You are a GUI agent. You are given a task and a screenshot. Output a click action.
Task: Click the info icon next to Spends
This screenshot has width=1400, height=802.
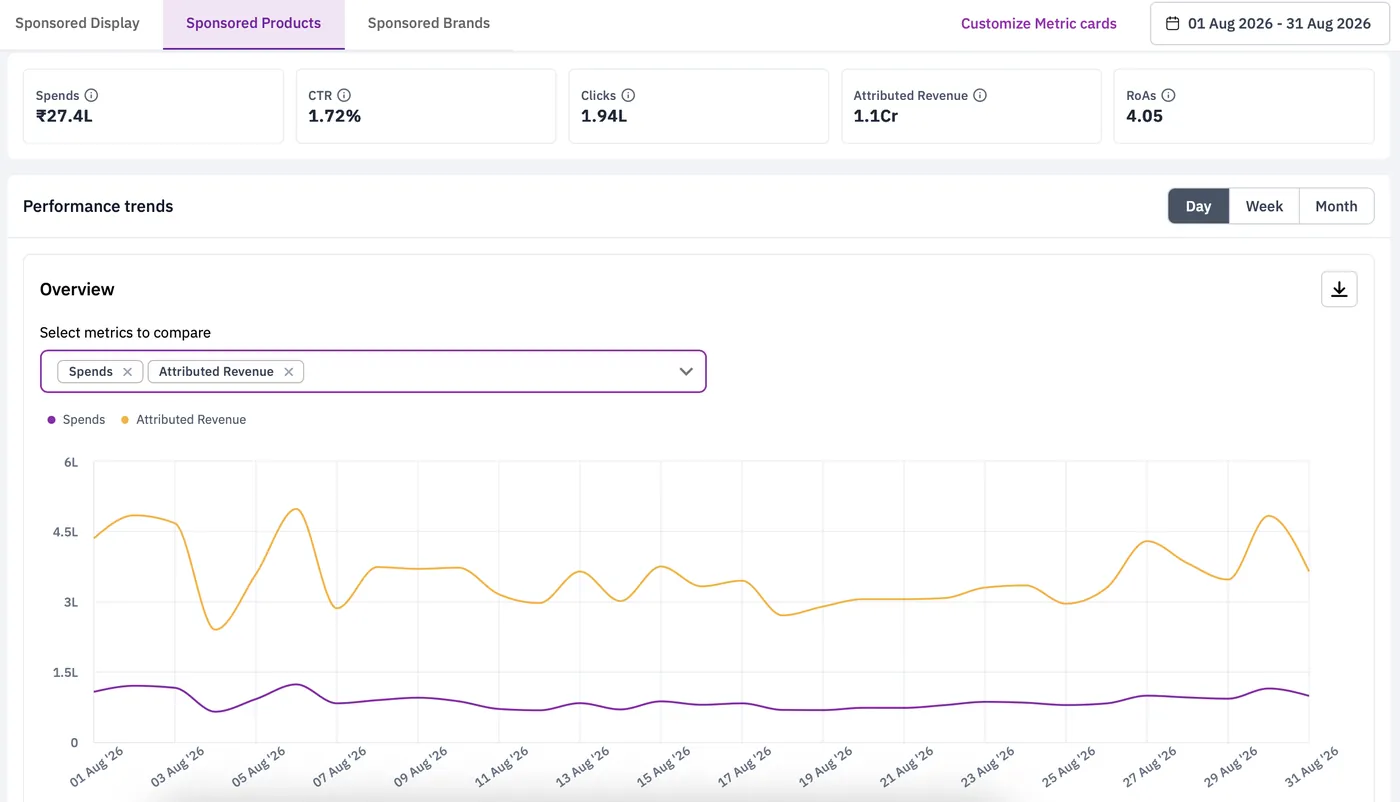tap(91, 95)
